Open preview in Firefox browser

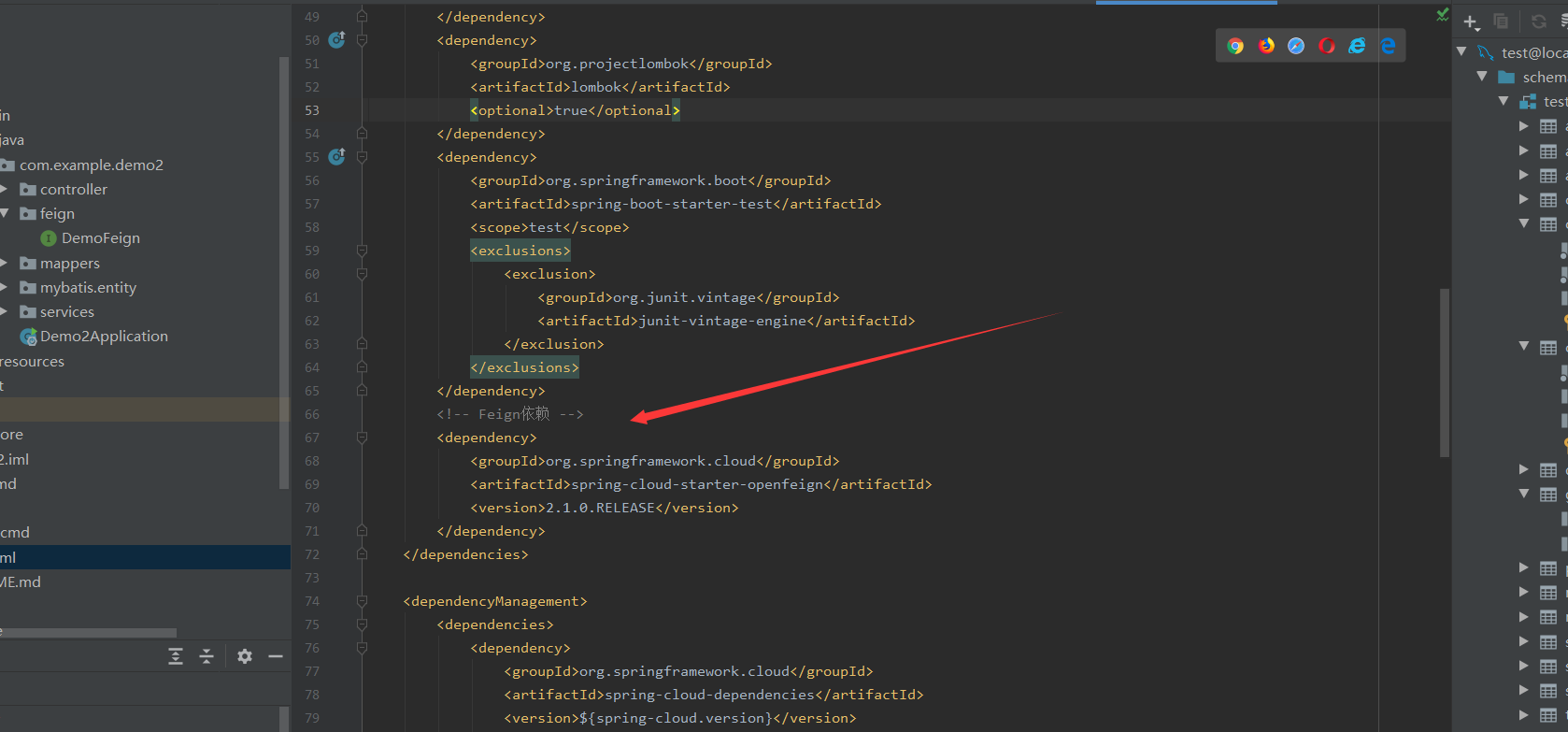pyautogui.click(x=1266, y=46)
